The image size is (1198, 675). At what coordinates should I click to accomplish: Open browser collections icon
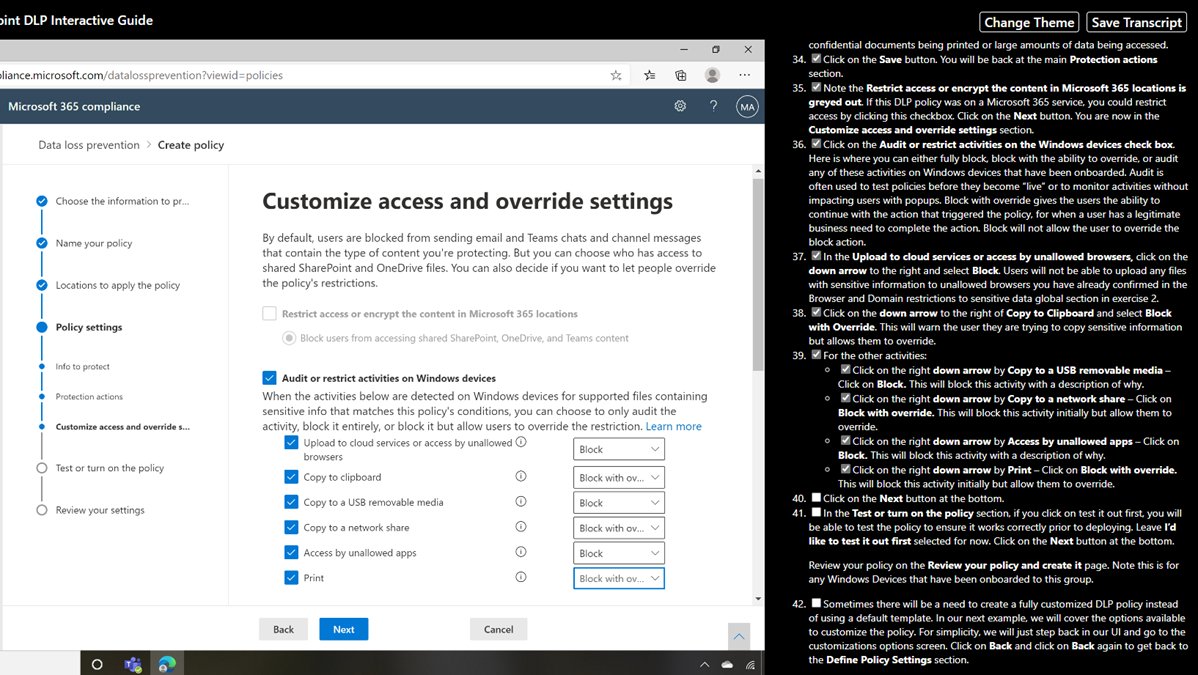click(x=681, y=75)
